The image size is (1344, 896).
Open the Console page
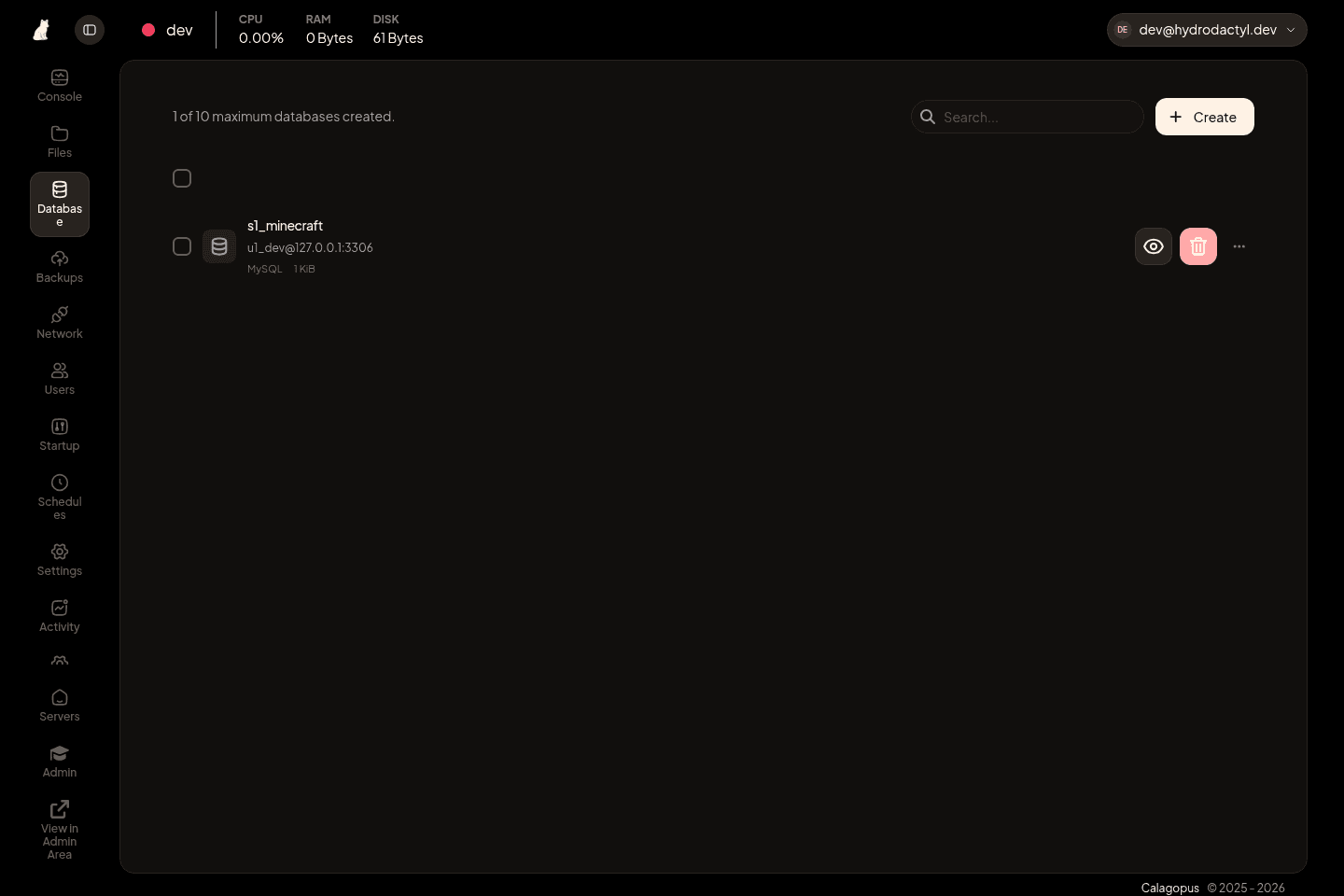pos(60,86)
